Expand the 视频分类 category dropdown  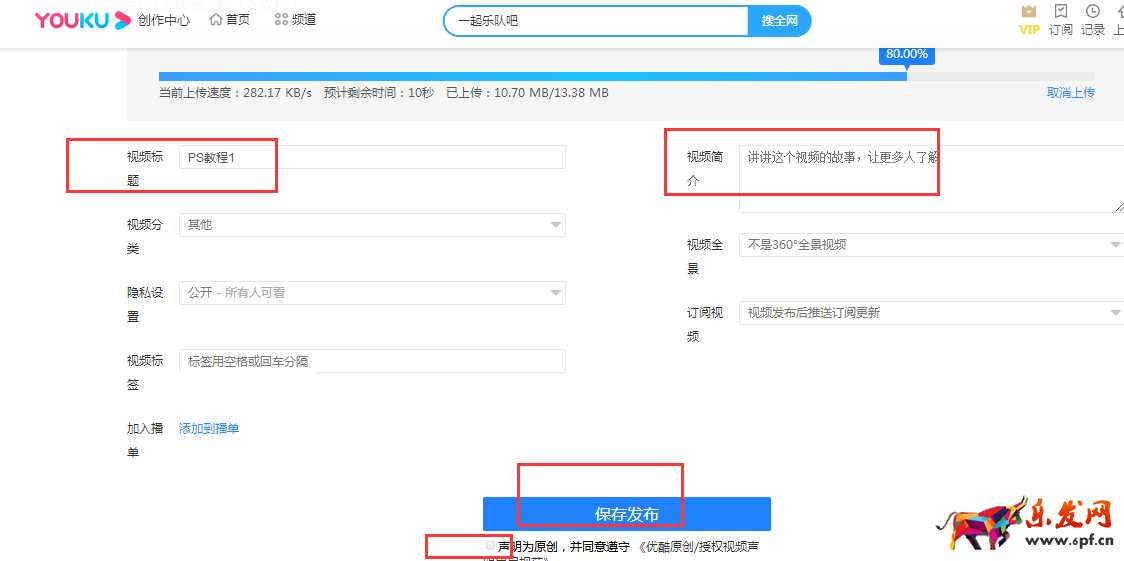pos(372,225)
